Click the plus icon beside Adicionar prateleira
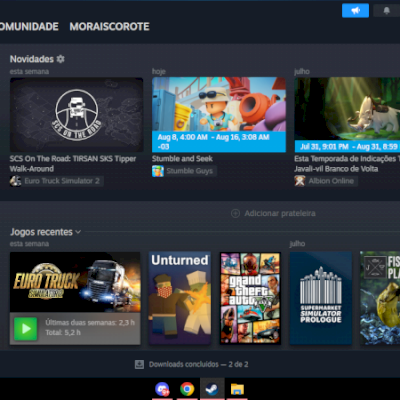Viewport: 400px width, 400px height. [x=235, y=213]
